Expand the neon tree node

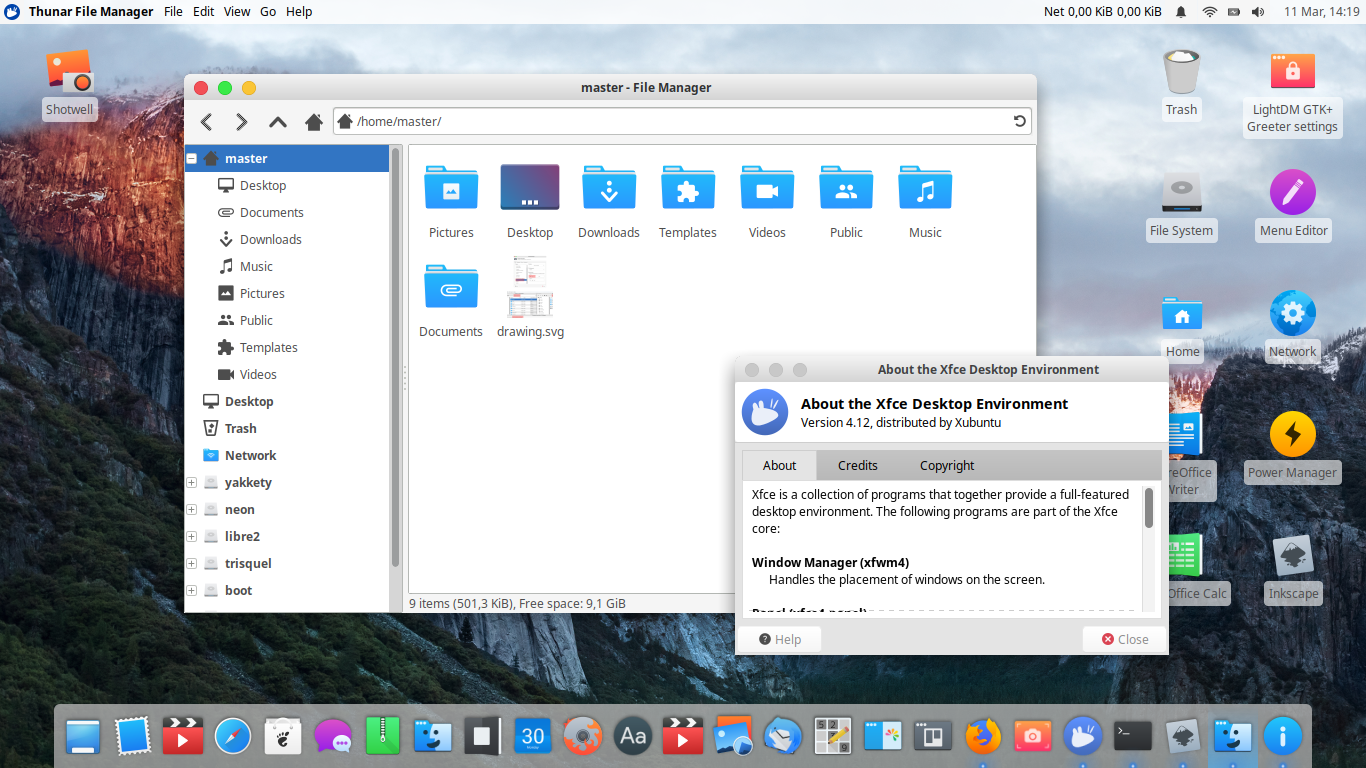click(x=192, y=510)
